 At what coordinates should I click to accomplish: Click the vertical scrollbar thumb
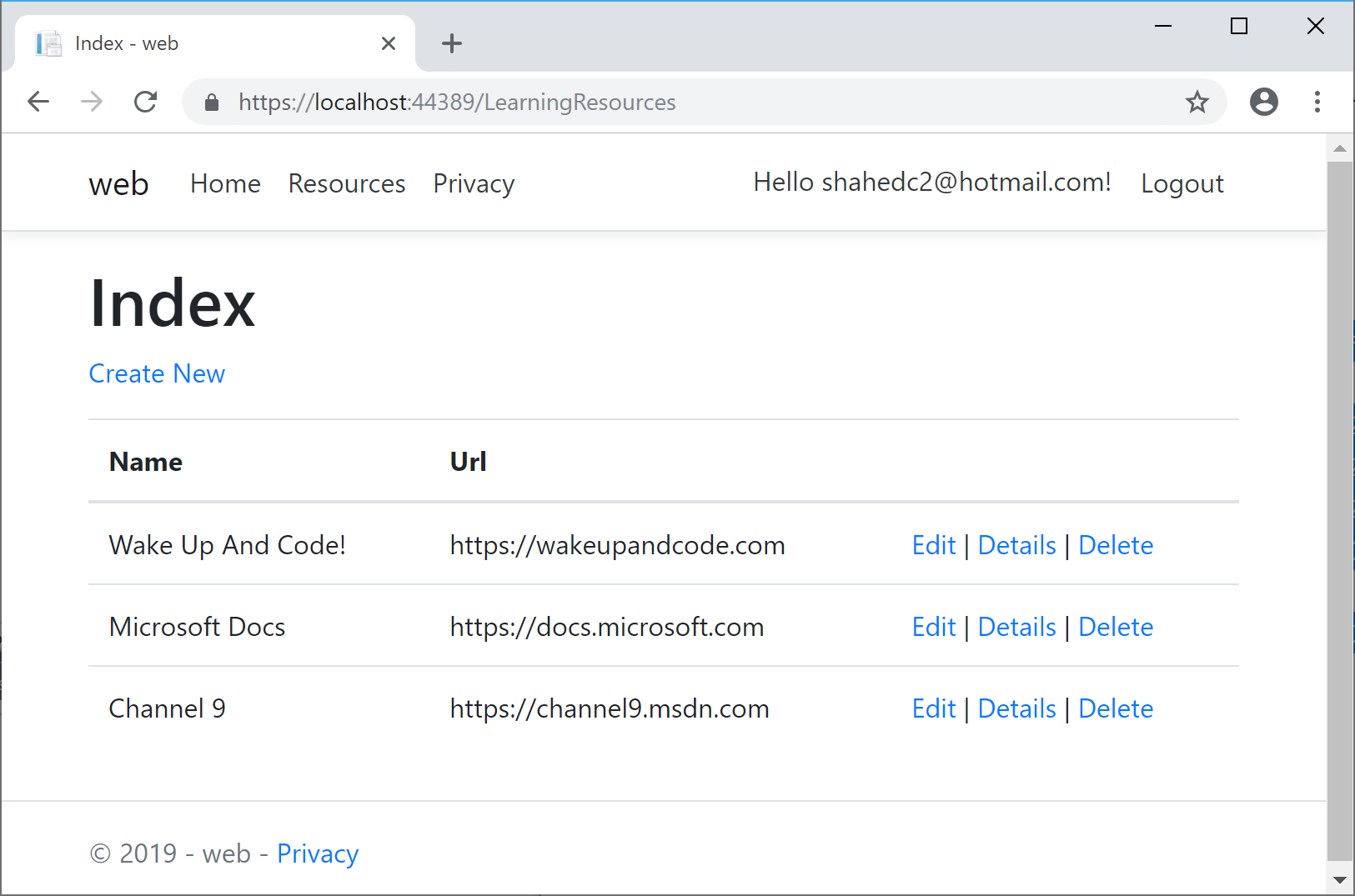1340,512
